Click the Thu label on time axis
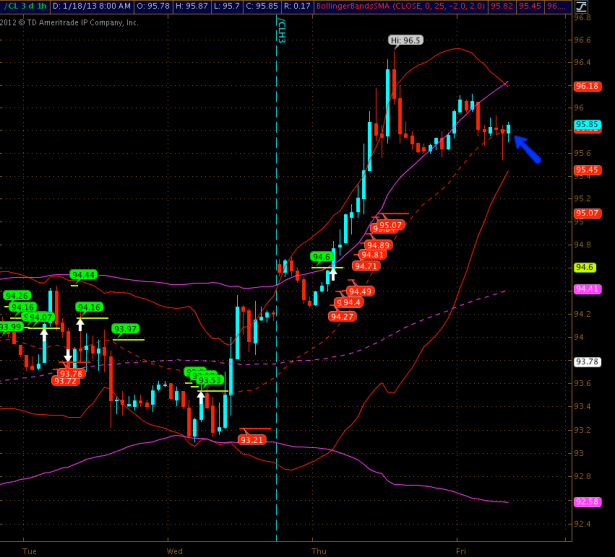615x557 pixels. (x=319, y=550)
